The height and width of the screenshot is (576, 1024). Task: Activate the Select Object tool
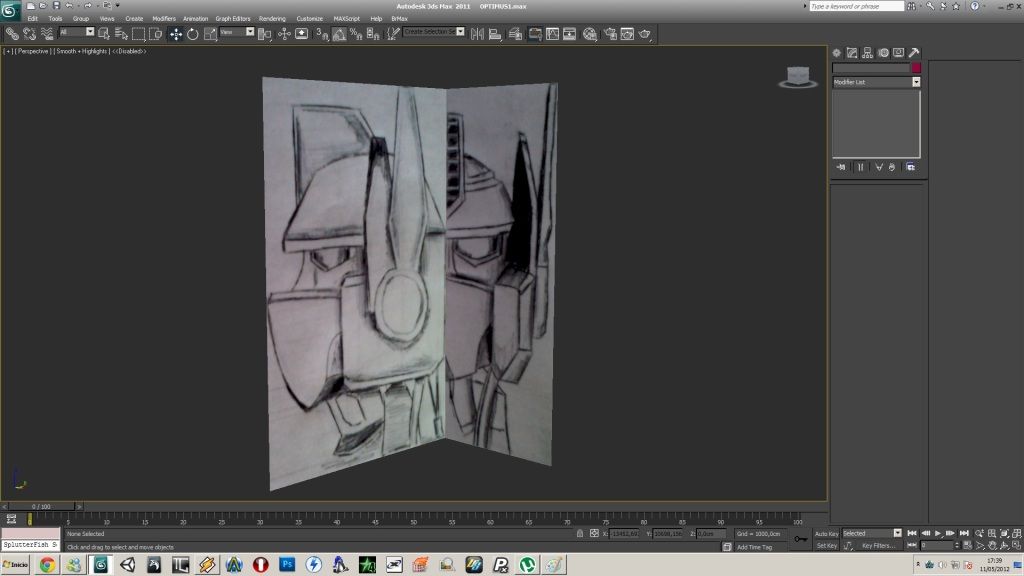104,34
